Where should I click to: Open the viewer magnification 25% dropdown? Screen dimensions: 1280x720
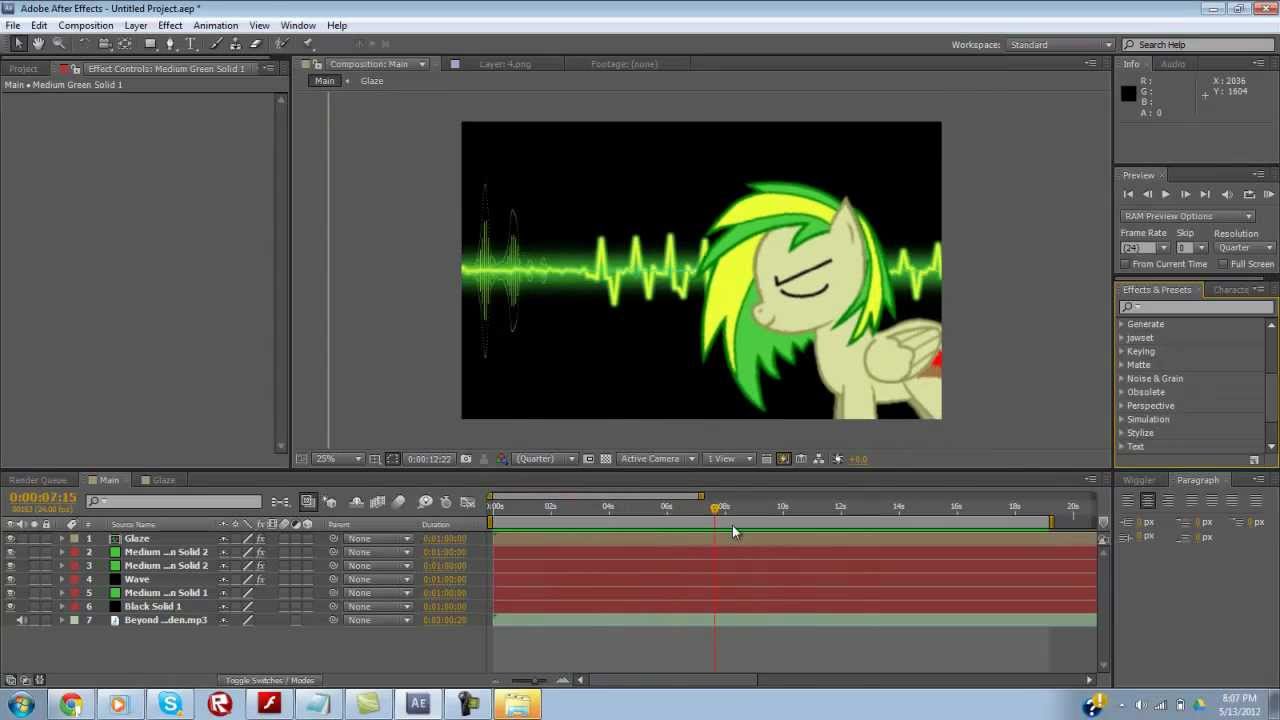338,459
